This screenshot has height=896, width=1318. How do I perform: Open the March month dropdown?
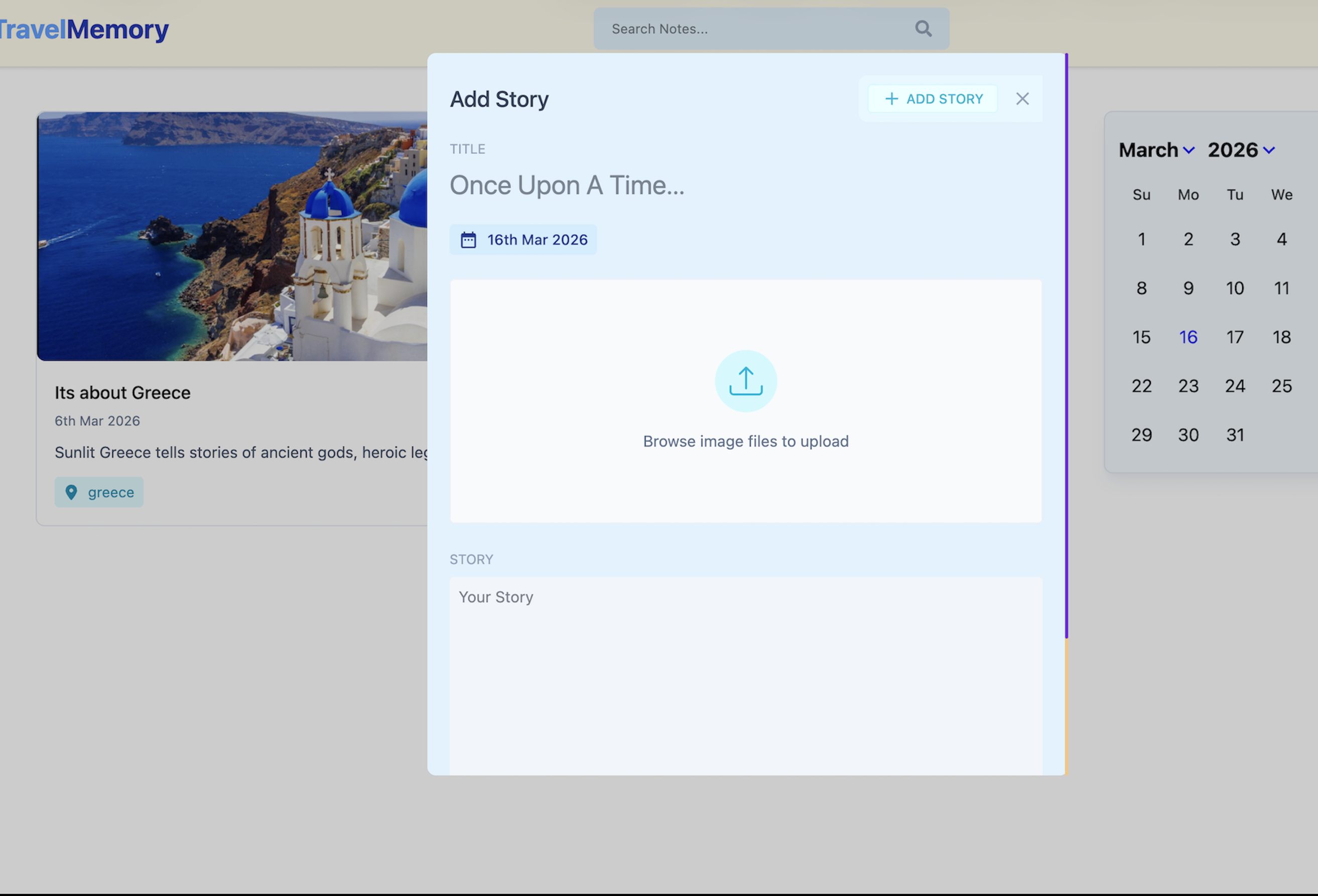coord(1157,150)
